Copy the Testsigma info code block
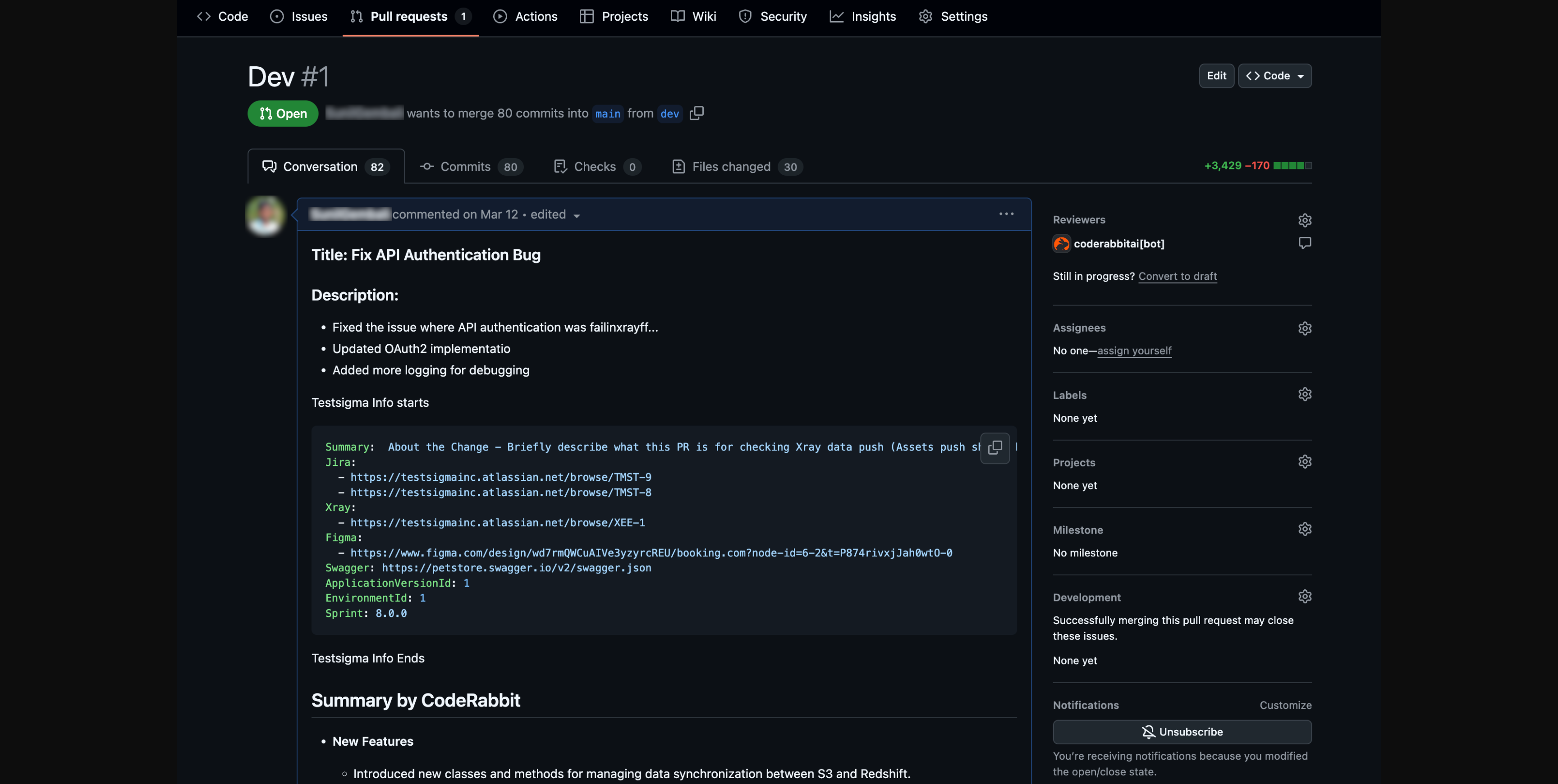Viewport: 1558px width, 784px height. pos(995,448)
